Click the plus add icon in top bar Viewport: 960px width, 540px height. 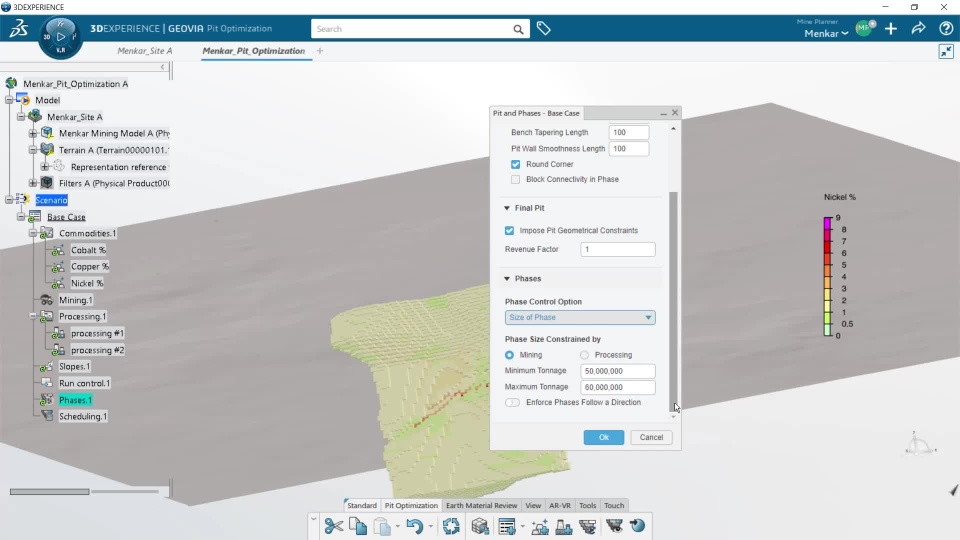pyautogui.click(x=891, y=29)
